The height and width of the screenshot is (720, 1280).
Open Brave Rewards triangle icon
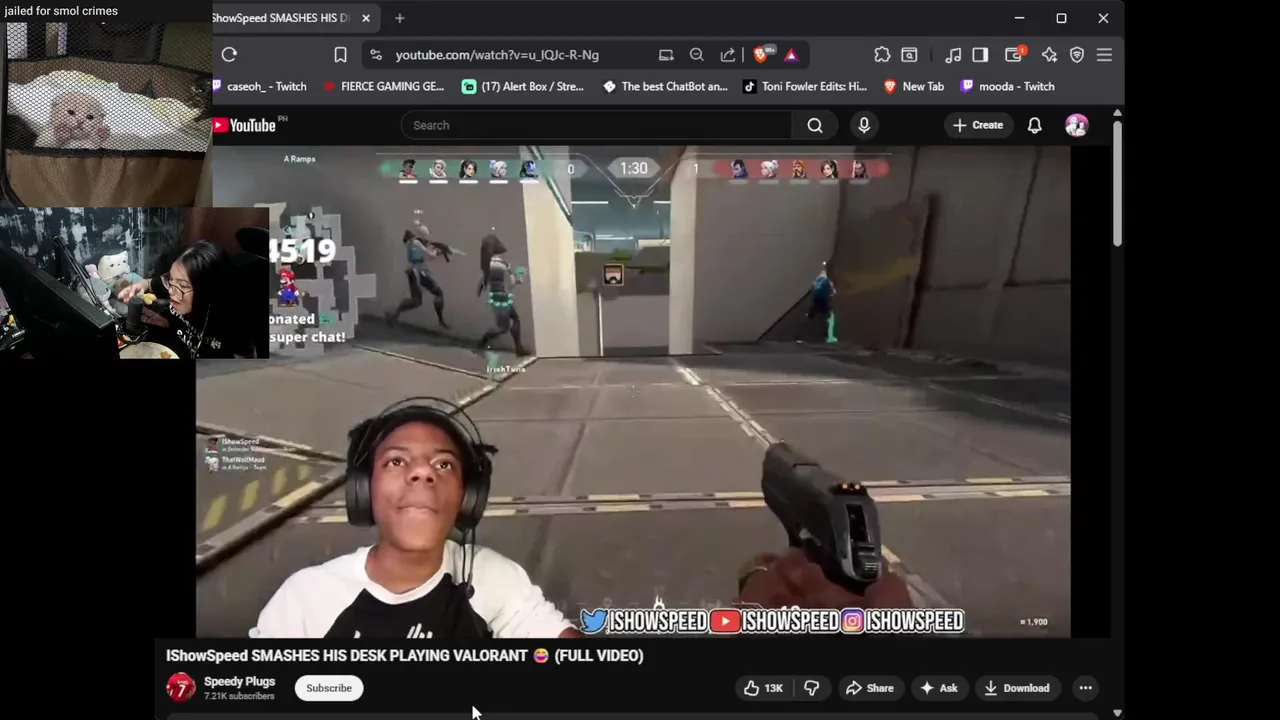click(x=791, y=55)
